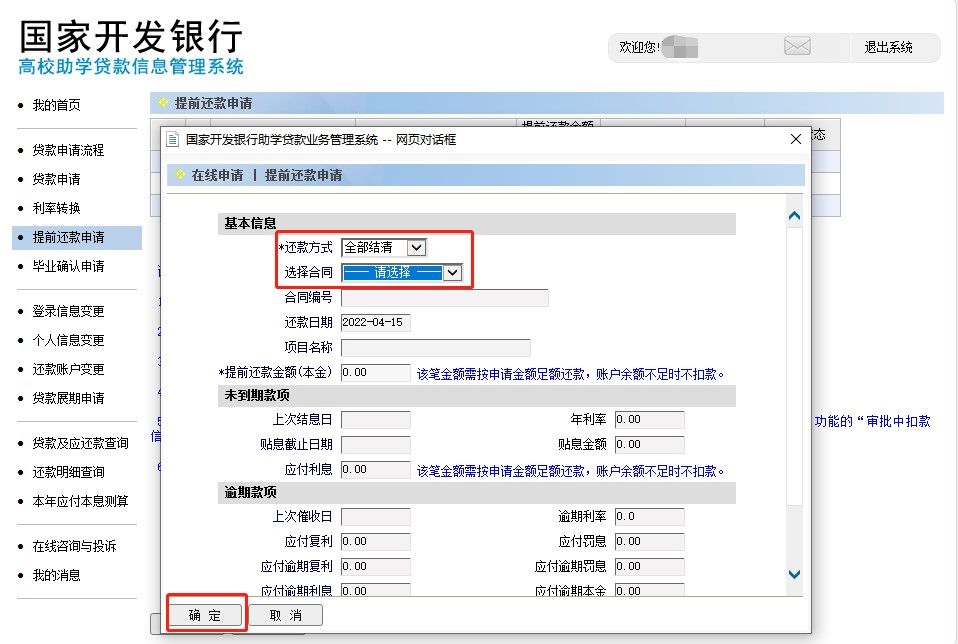Go to 我的首页 in sidebar
This screenshot has height=644, width=958.
click(x=56, y=105)
